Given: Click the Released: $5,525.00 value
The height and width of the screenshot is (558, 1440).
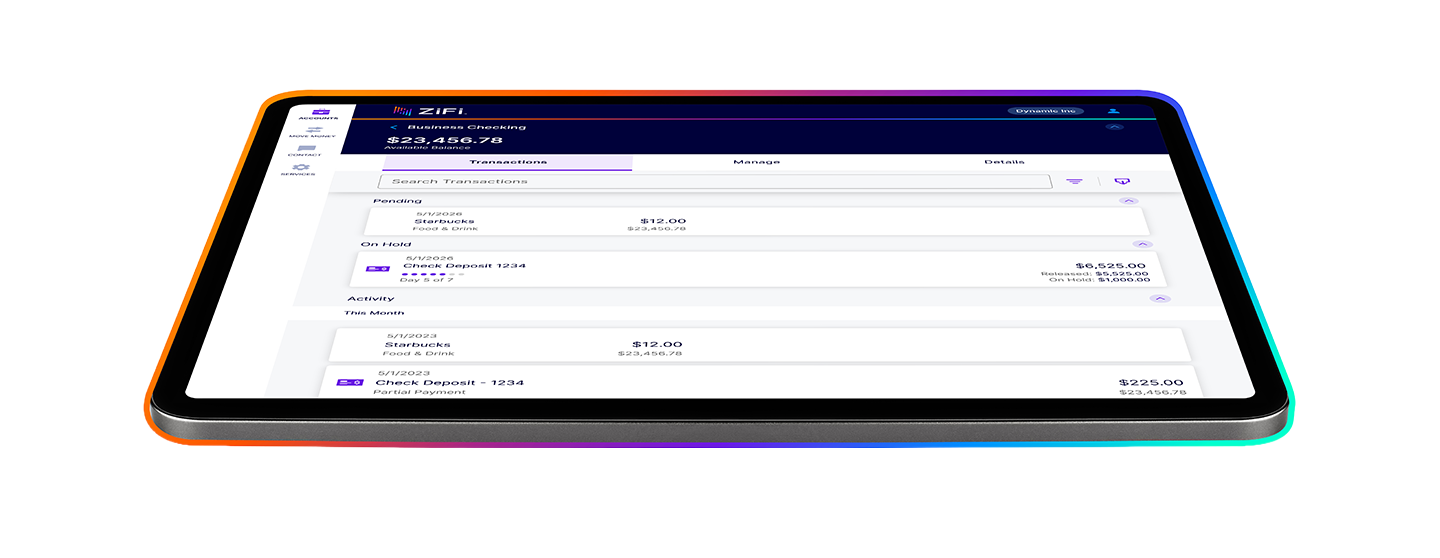Looking at the screenshot, I should (1094, 273).
